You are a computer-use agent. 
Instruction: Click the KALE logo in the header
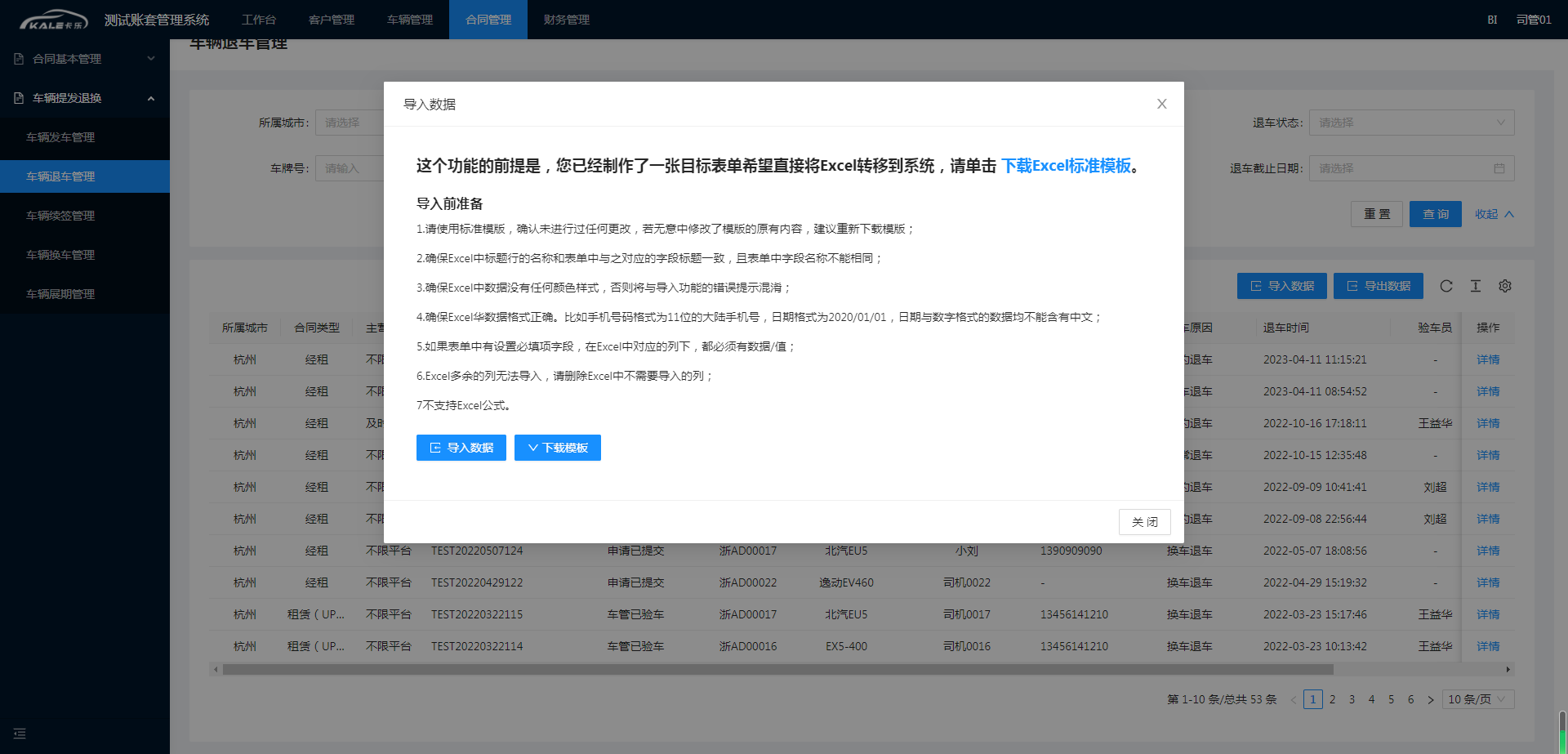click(53, 20)
